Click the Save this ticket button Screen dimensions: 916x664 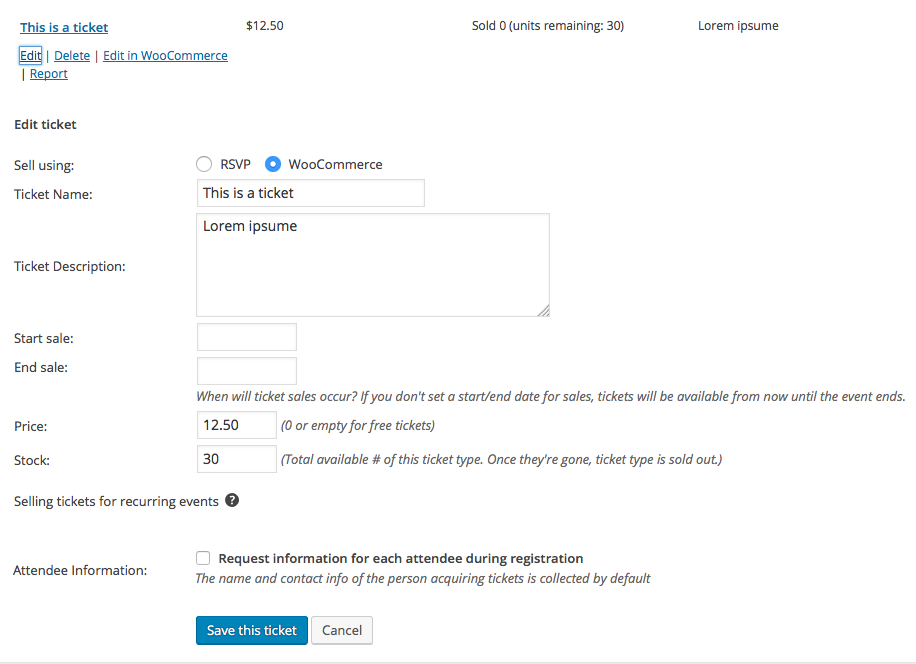pos(251,630)
